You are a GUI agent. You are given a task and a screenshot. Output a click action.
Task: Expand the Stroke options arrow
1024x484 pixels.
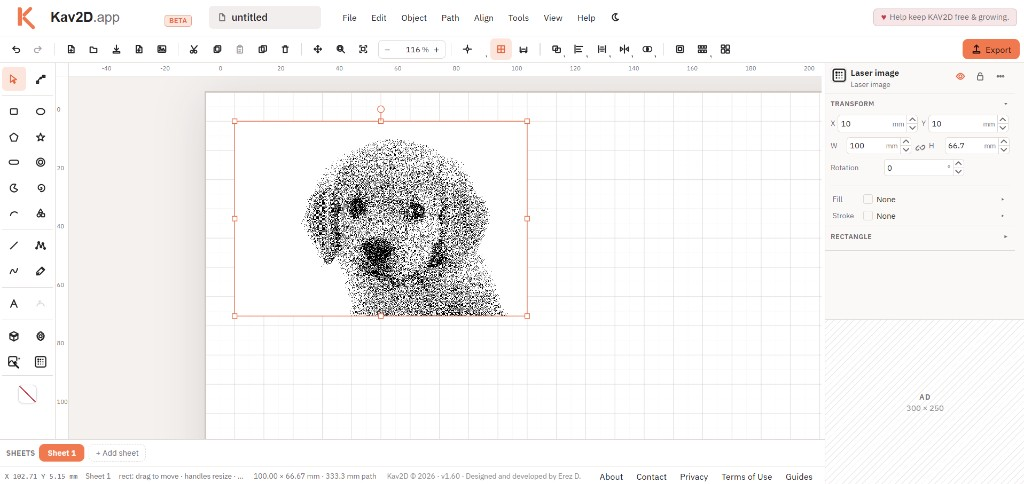coord(1002,216)
